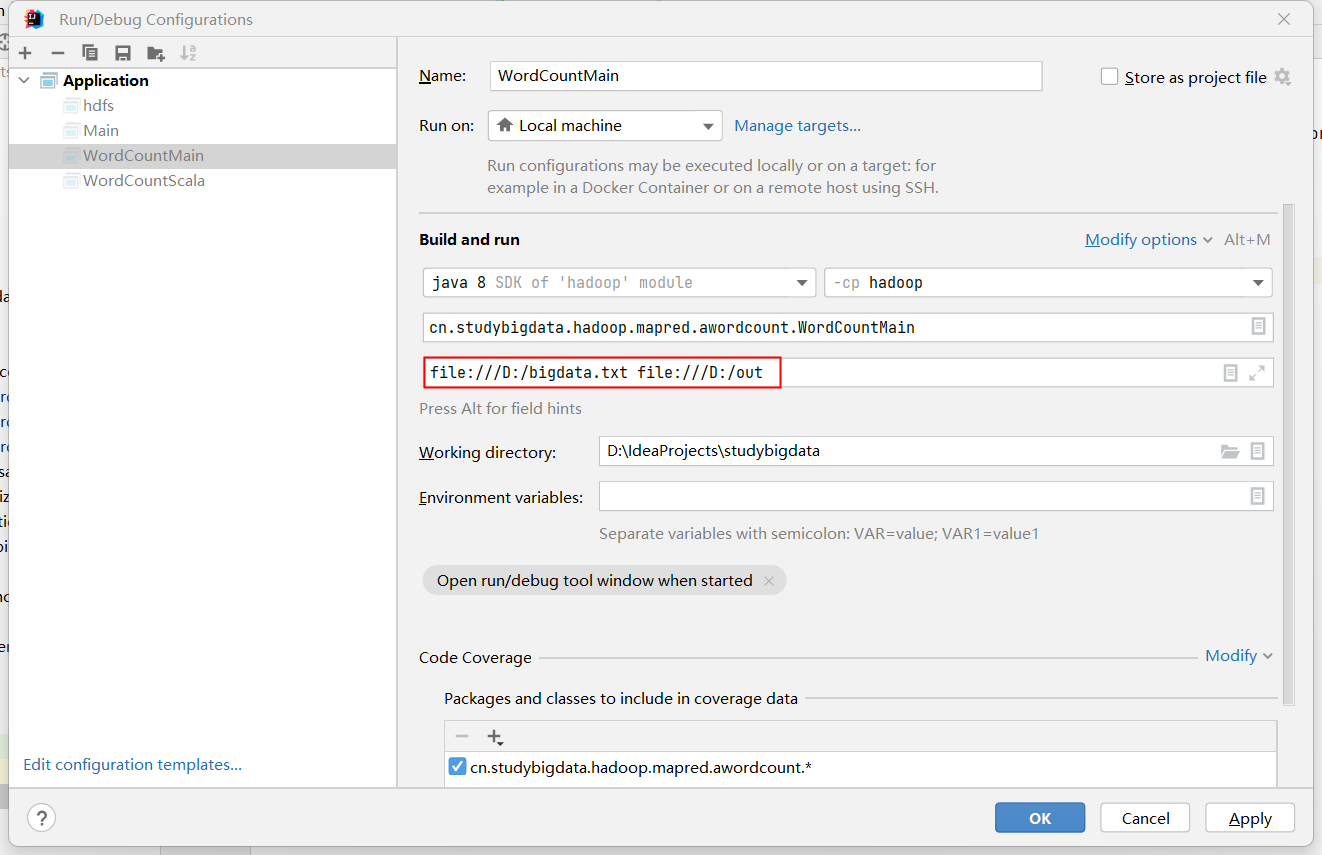Screen dimensions: 1322x855
Task: Open the Help question mark icon
Action: click(41, 818)
